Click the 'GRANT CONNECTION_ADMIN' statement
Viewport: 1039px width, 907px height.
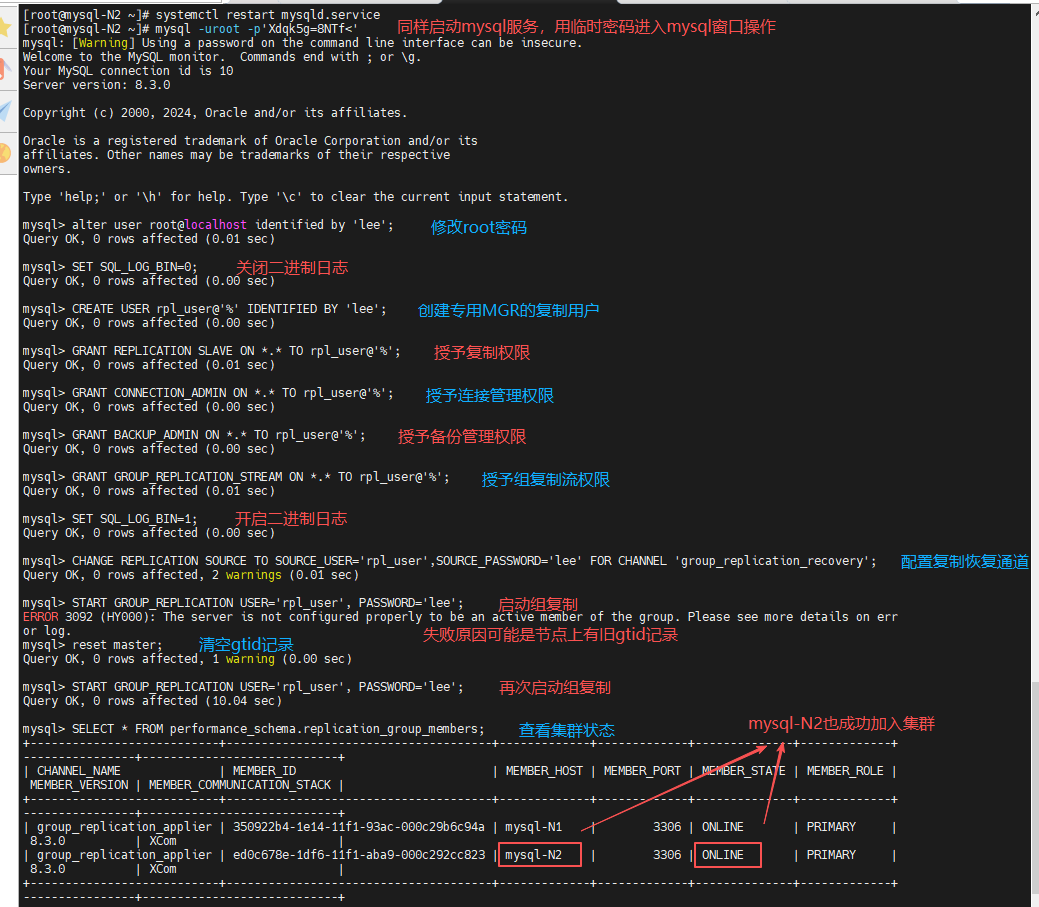pyautogui.click(x=233, y=393)
